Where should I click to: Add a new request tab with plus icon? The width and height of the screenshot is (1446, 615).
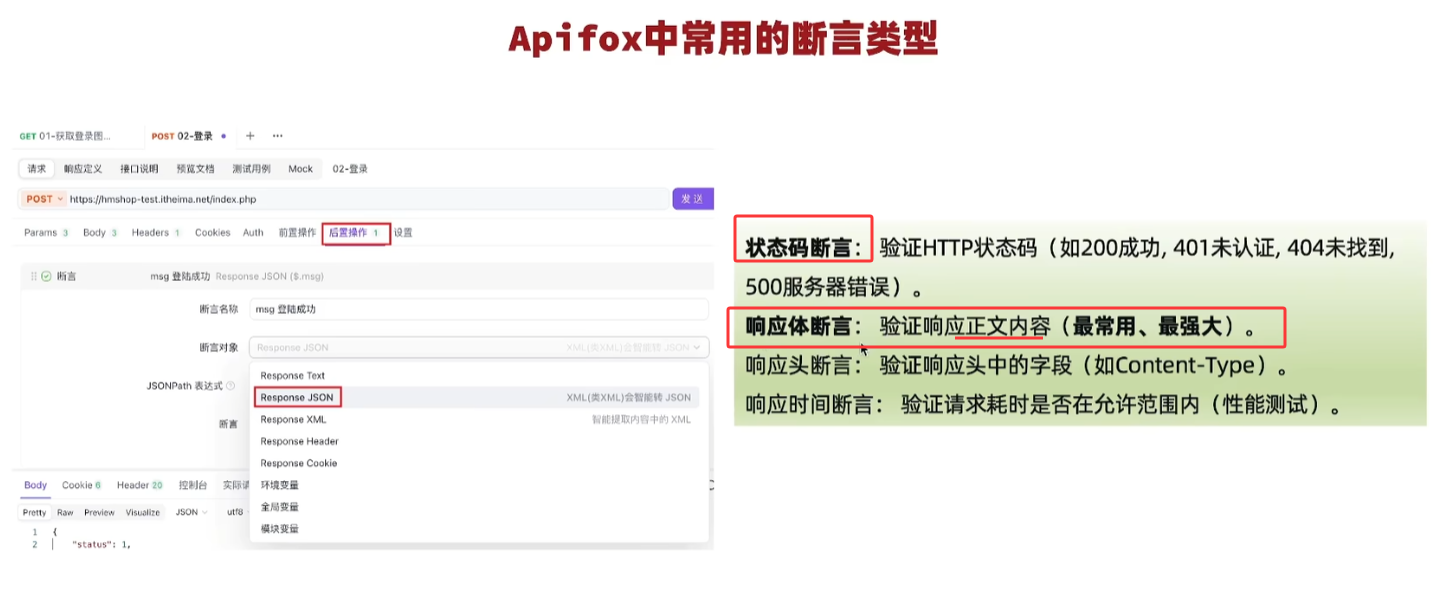[x=250, y=136]
